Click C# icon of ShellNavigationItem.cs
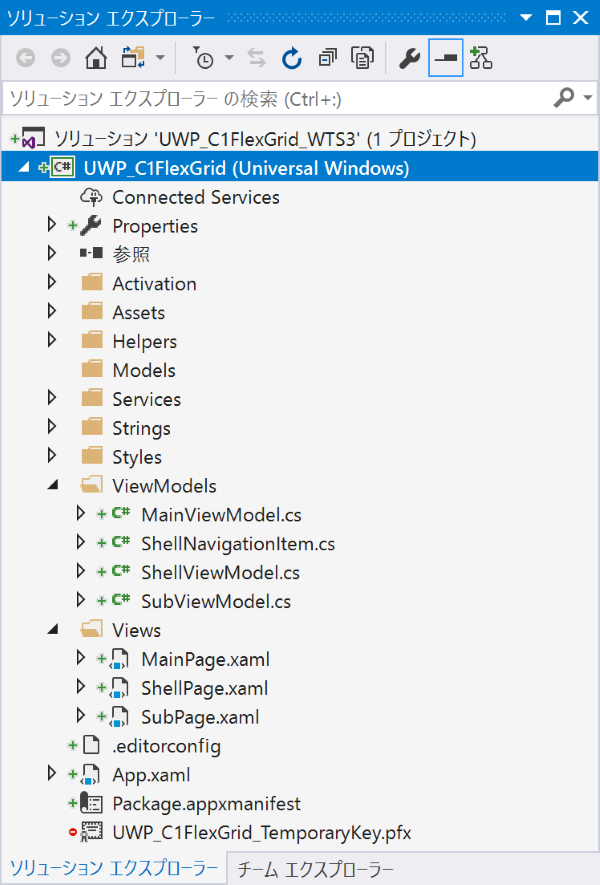Image resolution: width=600 pixels, height=885 pixels. [x=121, y=542]
